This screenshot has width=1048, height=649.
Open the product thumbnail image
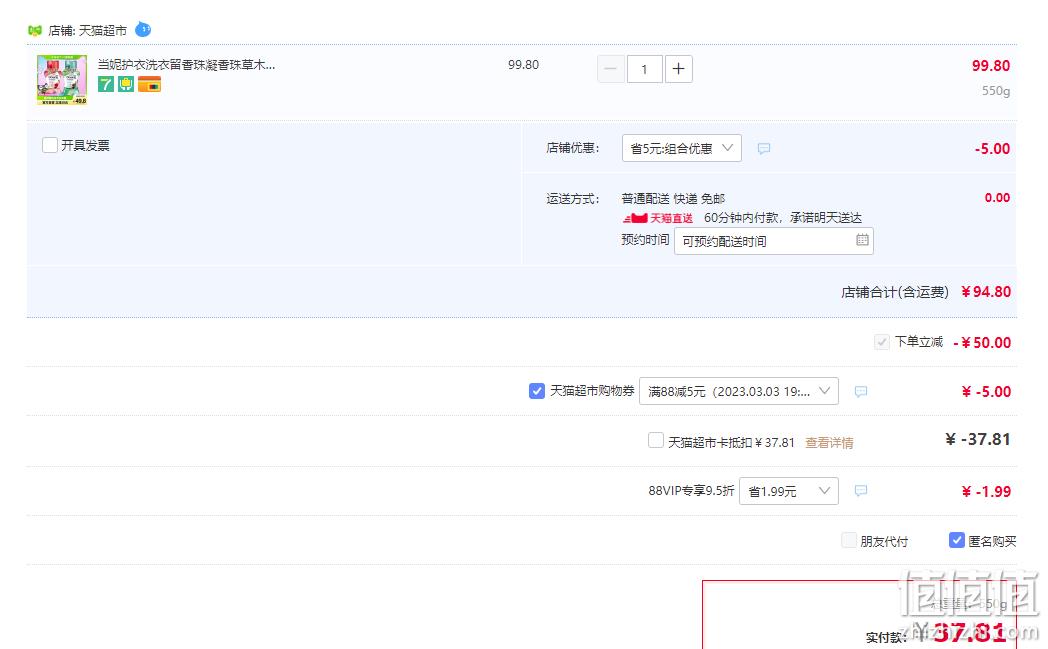click(61, 80)
